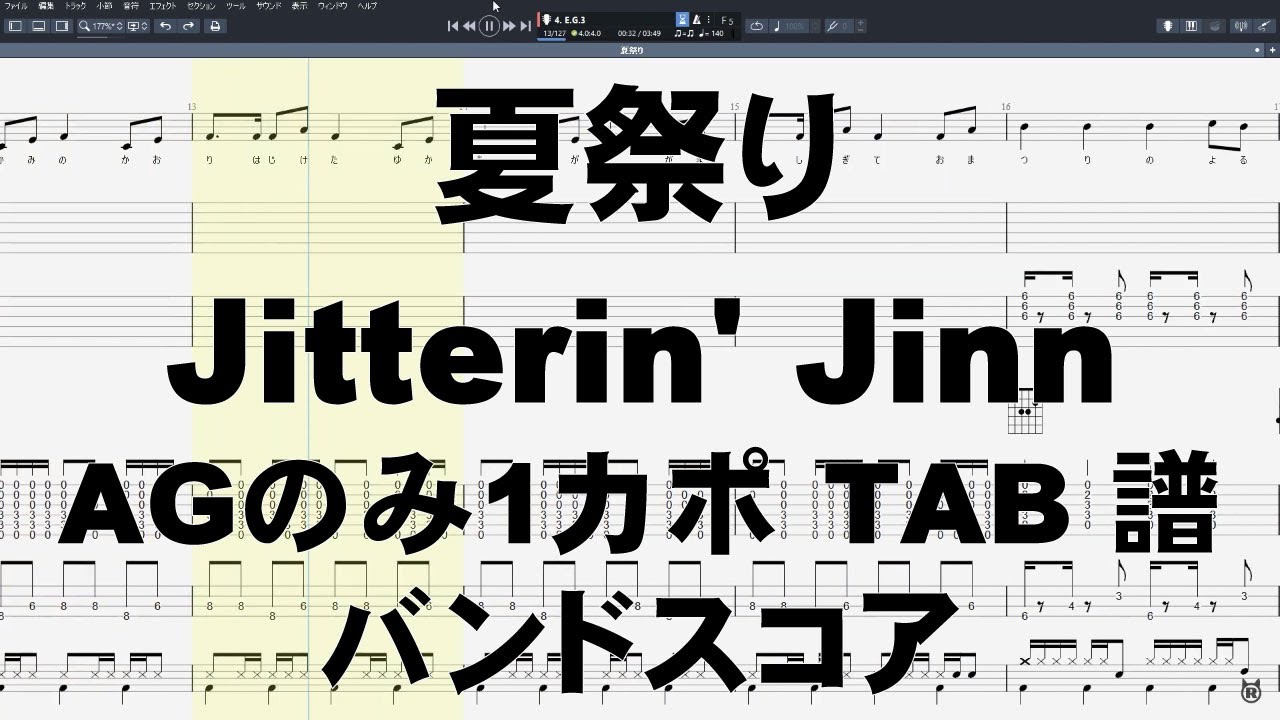Show the fretboard view
Image resolution: width=1280 pixels, height=720 pixels.
(x=1168, y=26)
